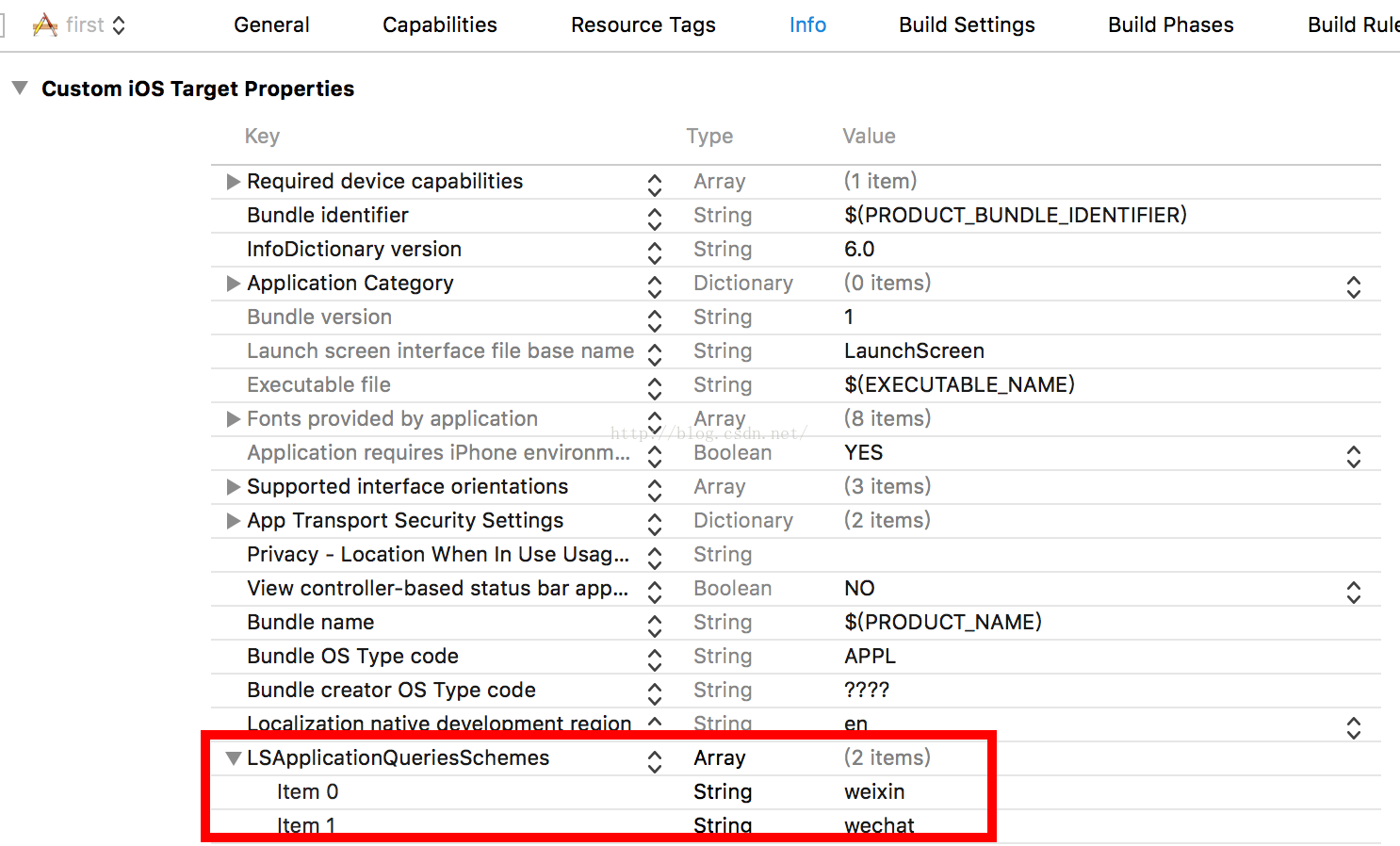The height and width of the screenshot is (846, 1400).
Task: Open key stepper for App Transport Security Settings
Action: coord(655,524)
